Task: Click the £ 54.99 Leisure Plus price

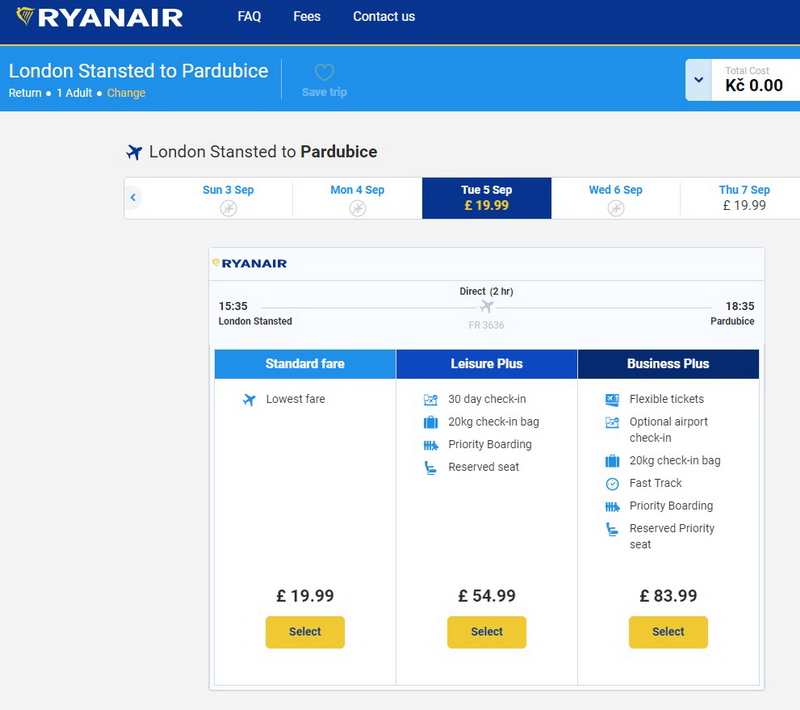Action: point(487,596)
